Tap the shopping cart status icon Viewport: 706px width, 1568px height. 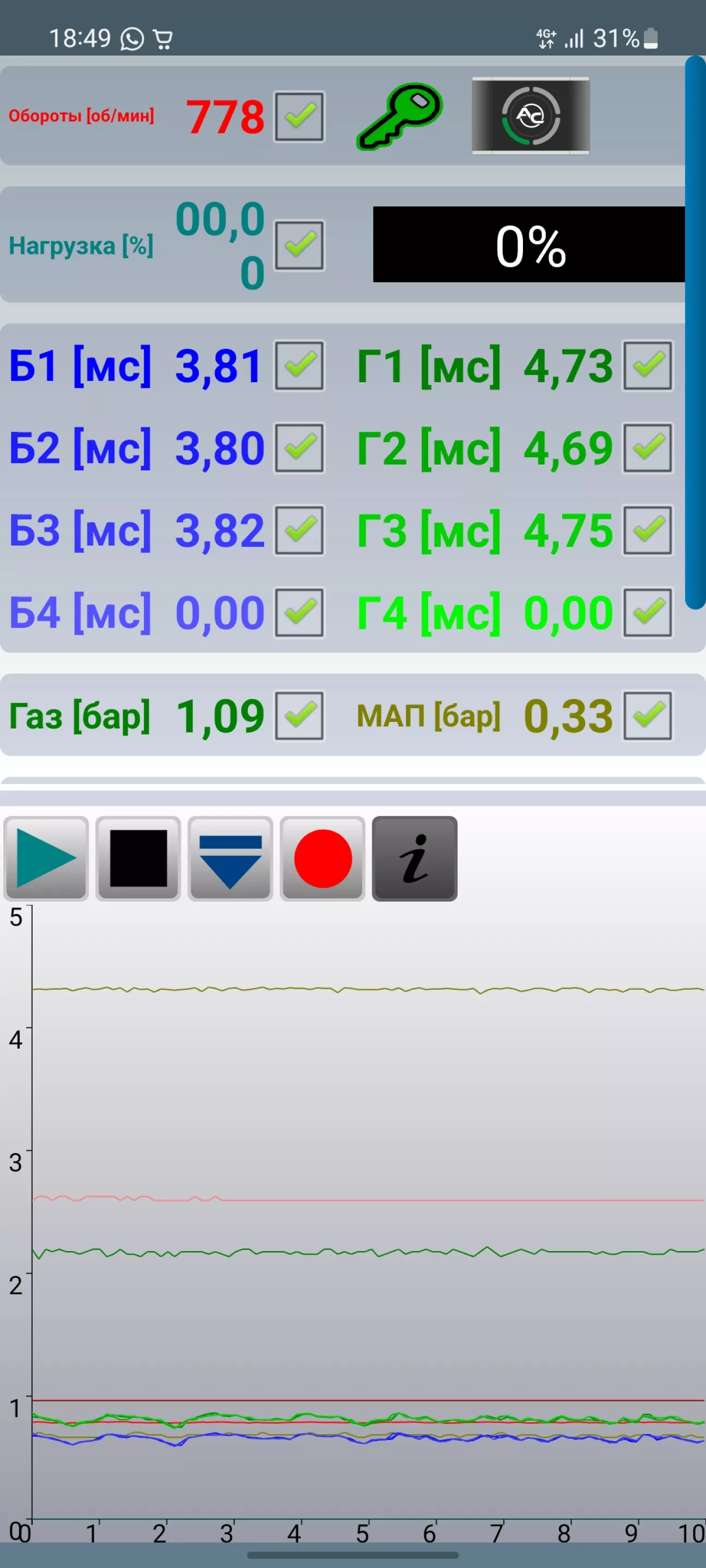[163, 39]
